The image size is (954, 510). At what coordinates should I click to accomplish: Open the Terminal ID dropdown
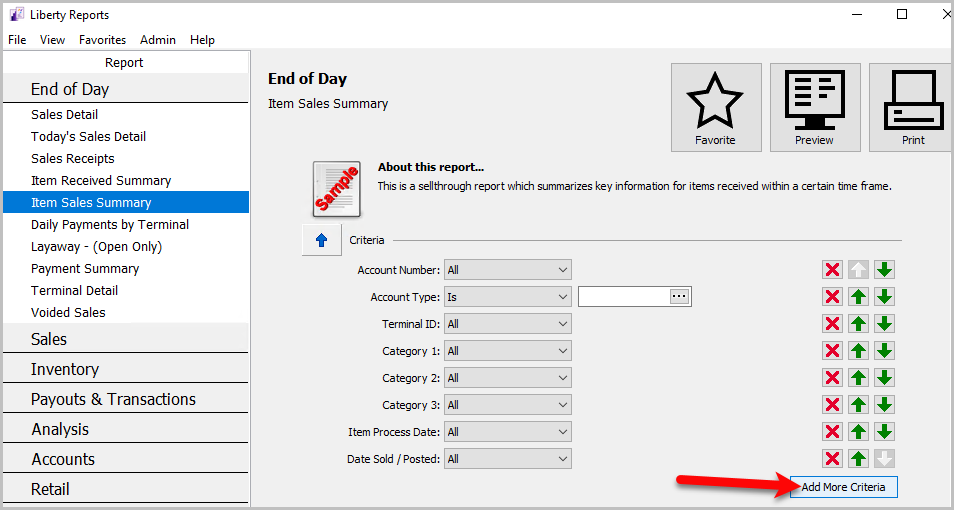click(508, 324)
